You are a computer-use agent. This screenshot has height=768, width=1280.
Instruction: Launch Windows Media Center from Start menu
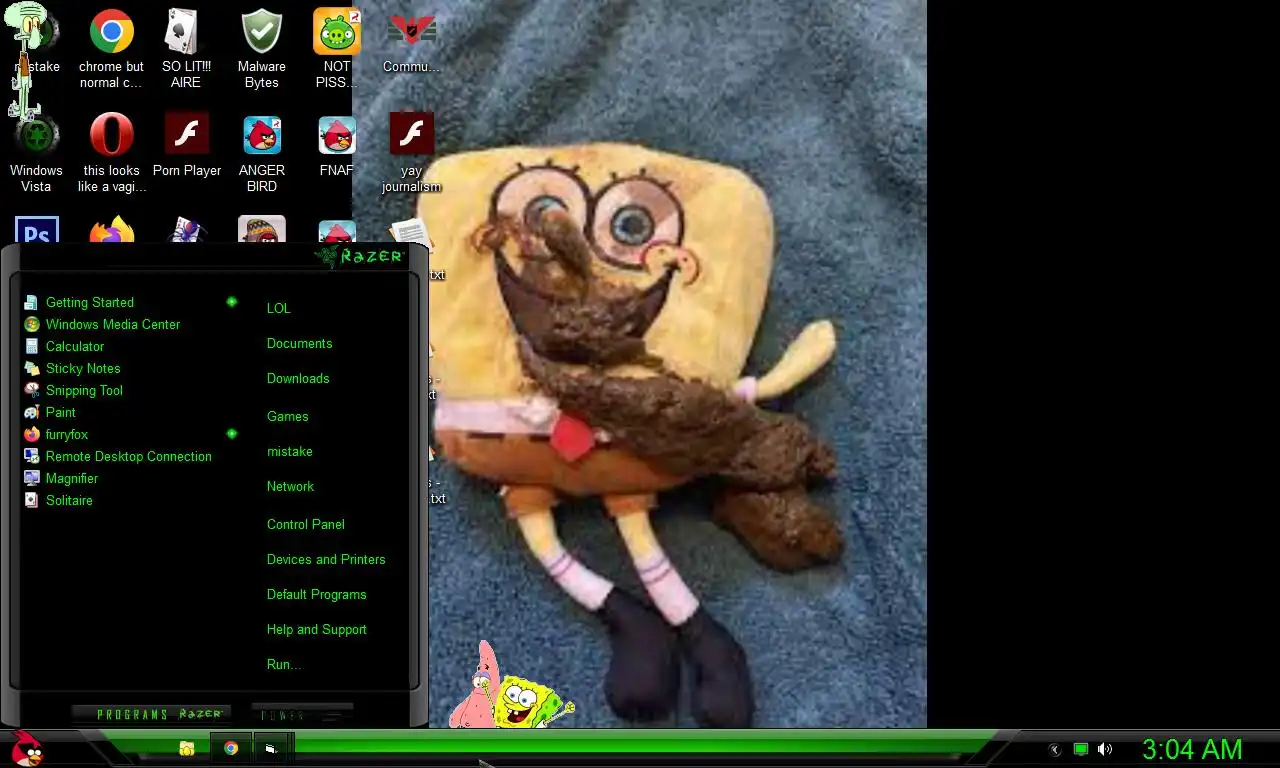pos(112,324)
